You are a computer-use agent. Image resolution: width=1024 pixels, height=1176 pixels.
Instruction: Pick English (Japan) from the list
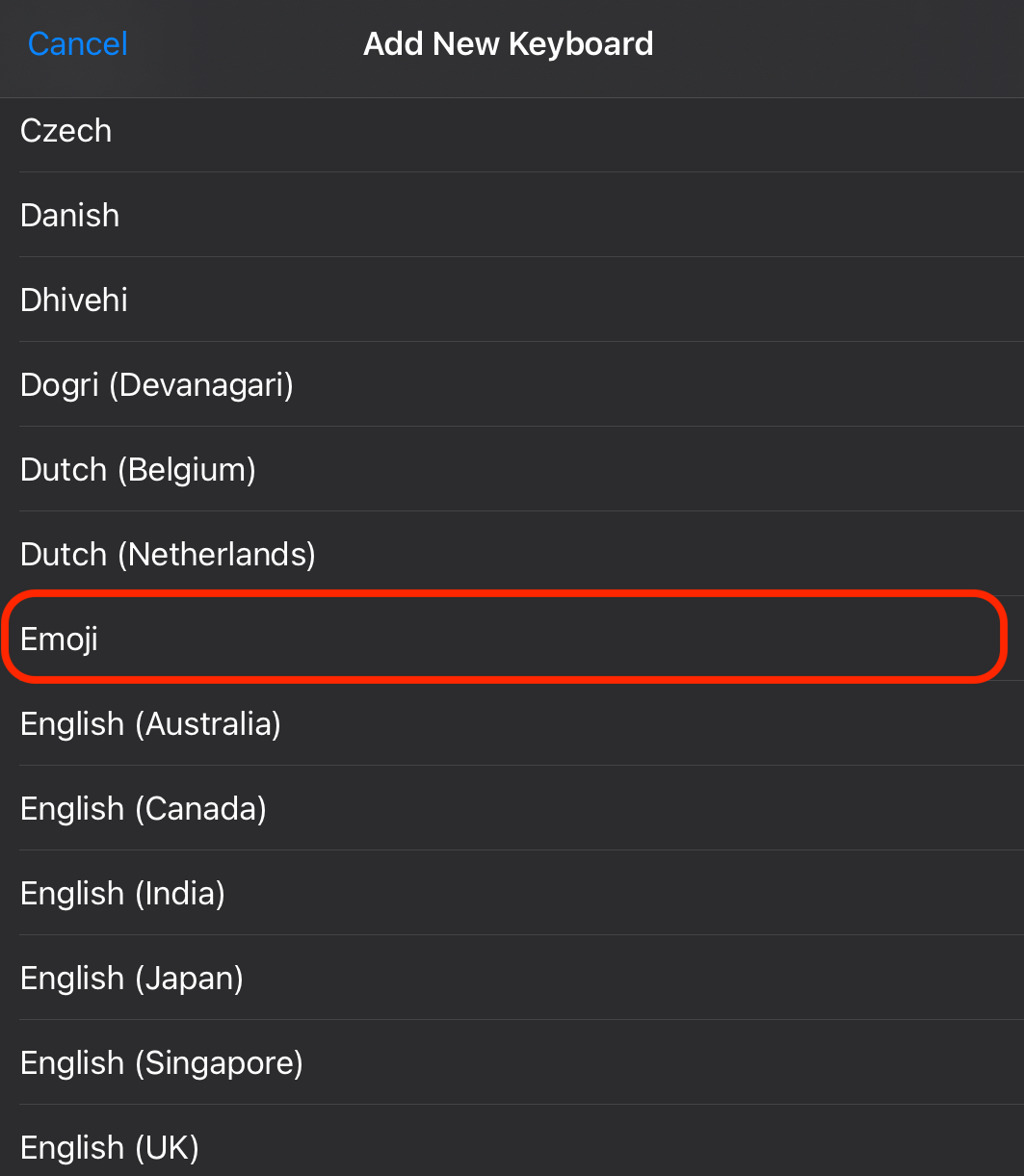pyautogui.click(x=132, y=979)
